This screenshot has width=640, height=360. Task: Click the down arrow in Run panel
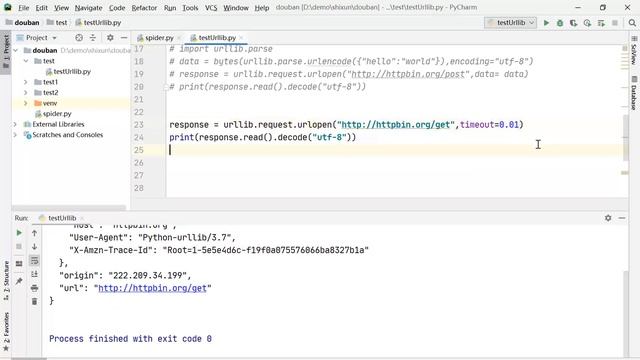[x=34, y=247]
